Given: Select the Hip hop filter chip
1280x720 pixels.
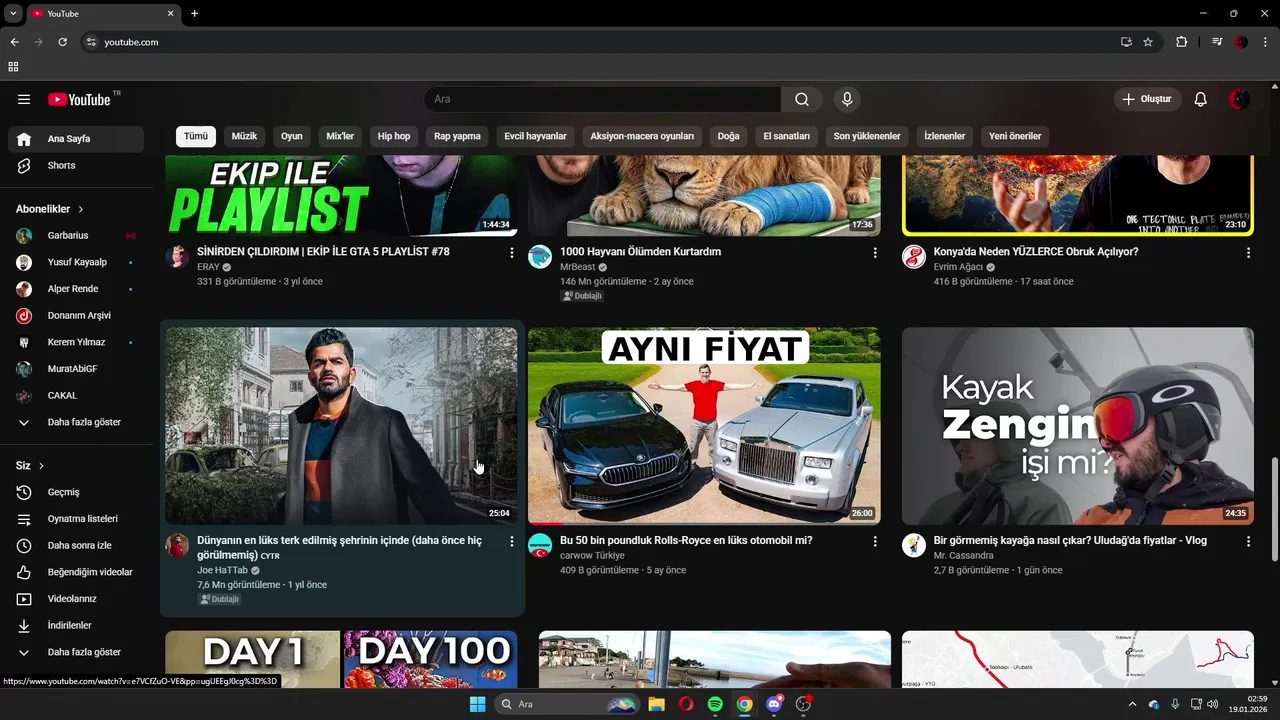Looking at the screenshot, I should 394,136.
